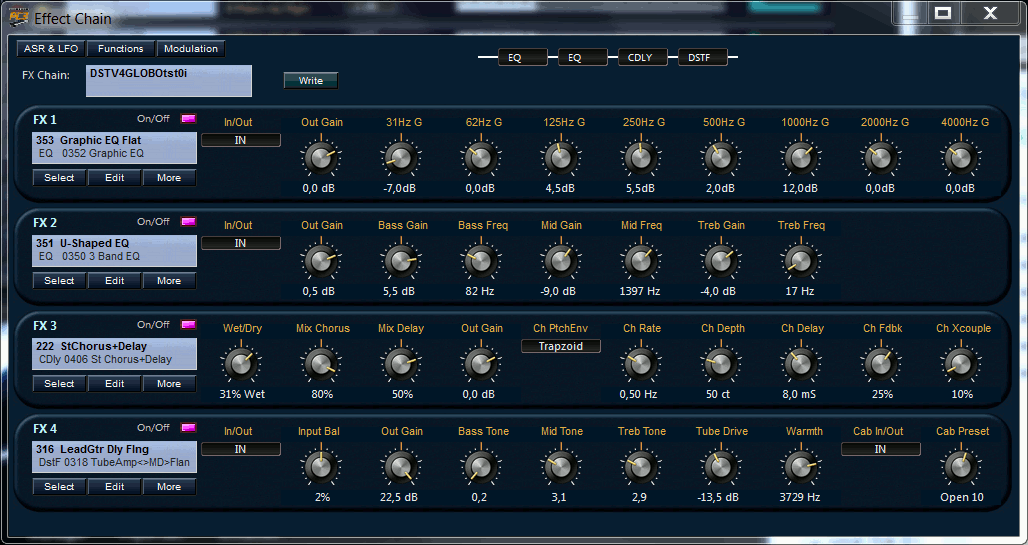
Task: Toggle FX 2 In/Out switch
Action: pos(241,243)
